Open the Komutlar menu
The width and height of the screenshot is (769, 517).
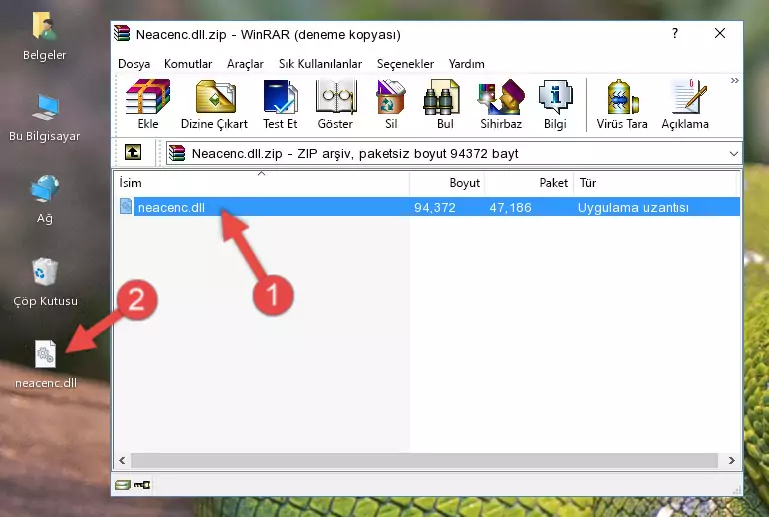click(188, 64)
